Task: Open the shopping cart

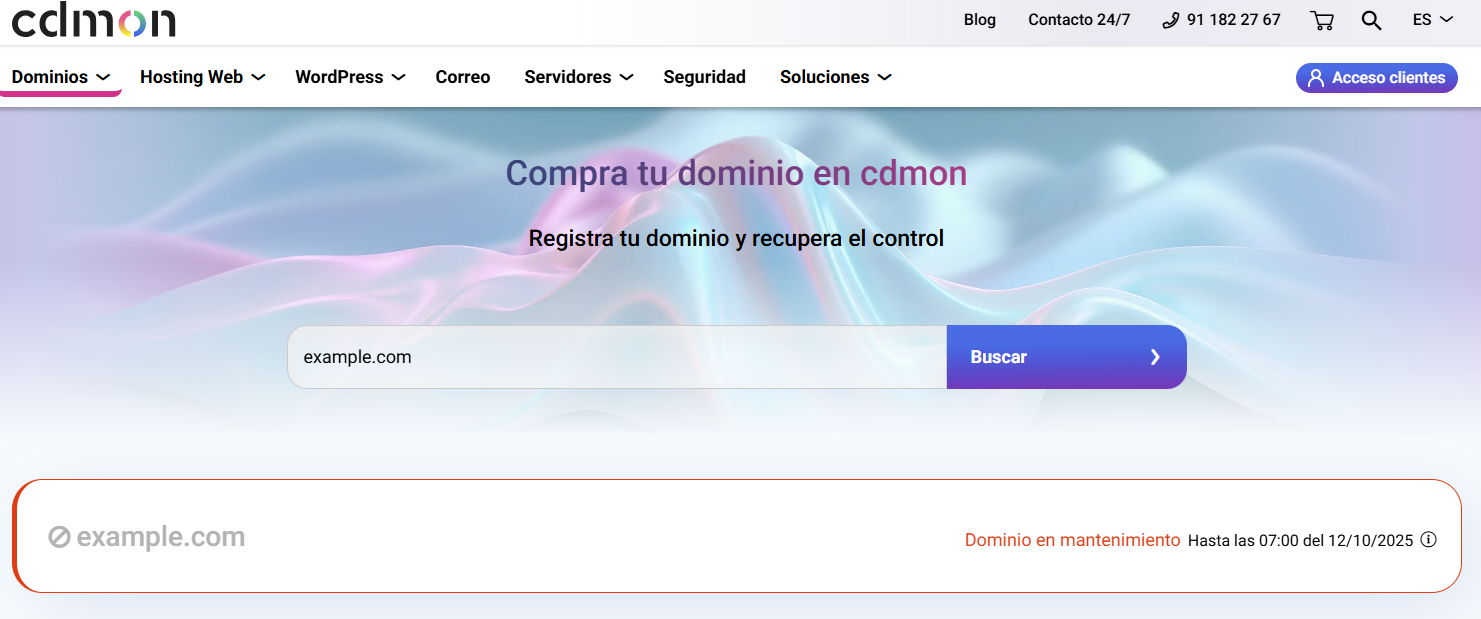Action: point(1321,20)
